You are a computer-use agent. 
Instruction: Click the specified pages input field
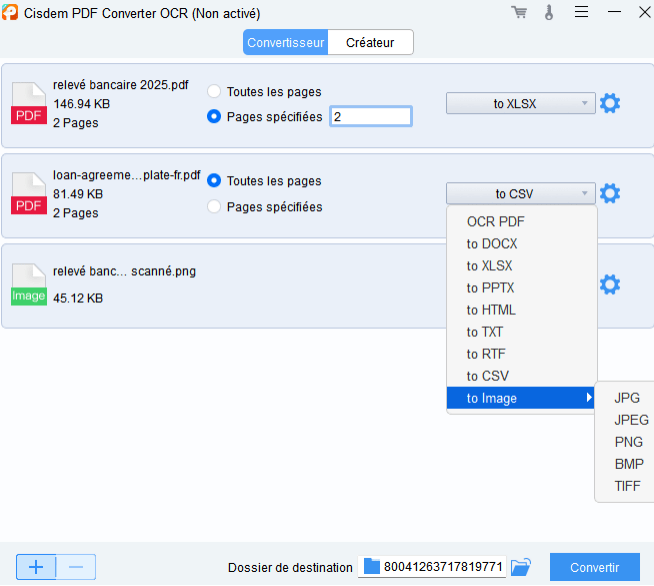point(371,116)
